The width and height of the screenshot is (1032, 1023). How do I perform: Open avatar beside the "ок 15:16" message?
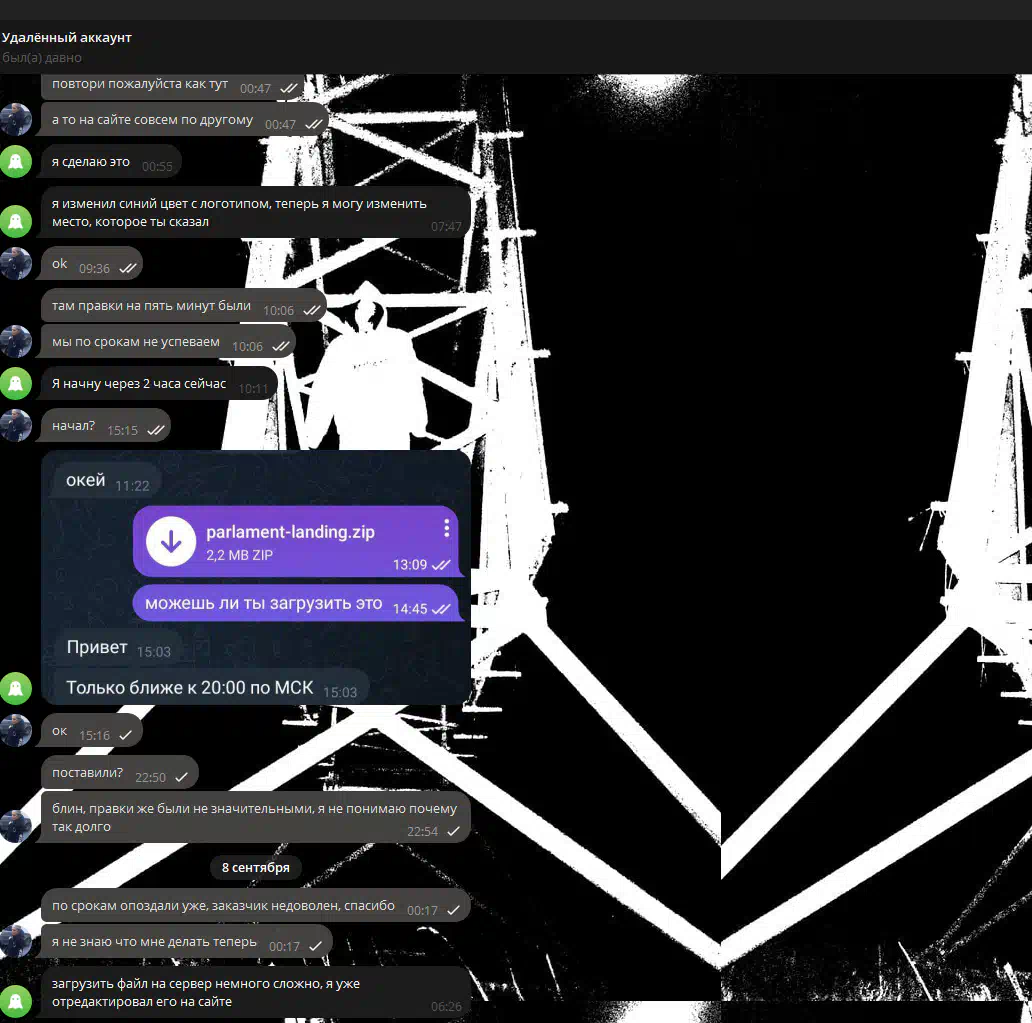click(x=16, y=731)
